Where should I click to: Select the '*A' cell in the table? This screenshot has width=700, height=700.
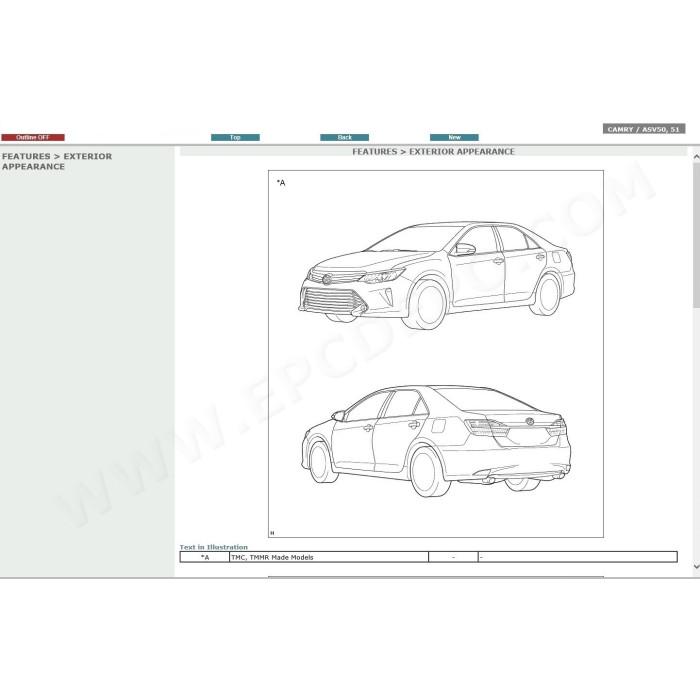tap(205, 557)
